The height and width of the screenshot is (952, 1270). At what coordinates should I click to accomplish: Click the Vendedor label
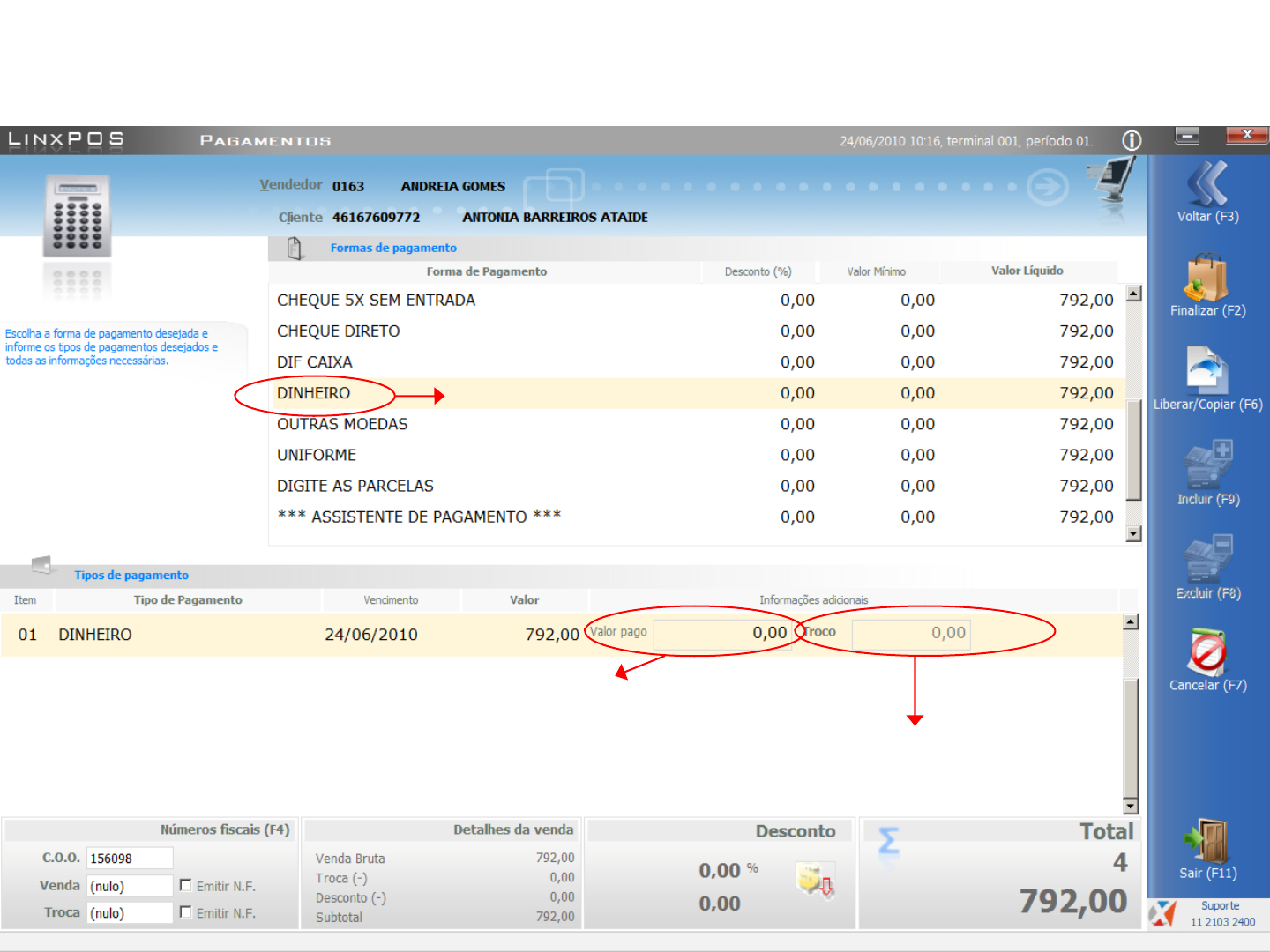tap(291, 185)
